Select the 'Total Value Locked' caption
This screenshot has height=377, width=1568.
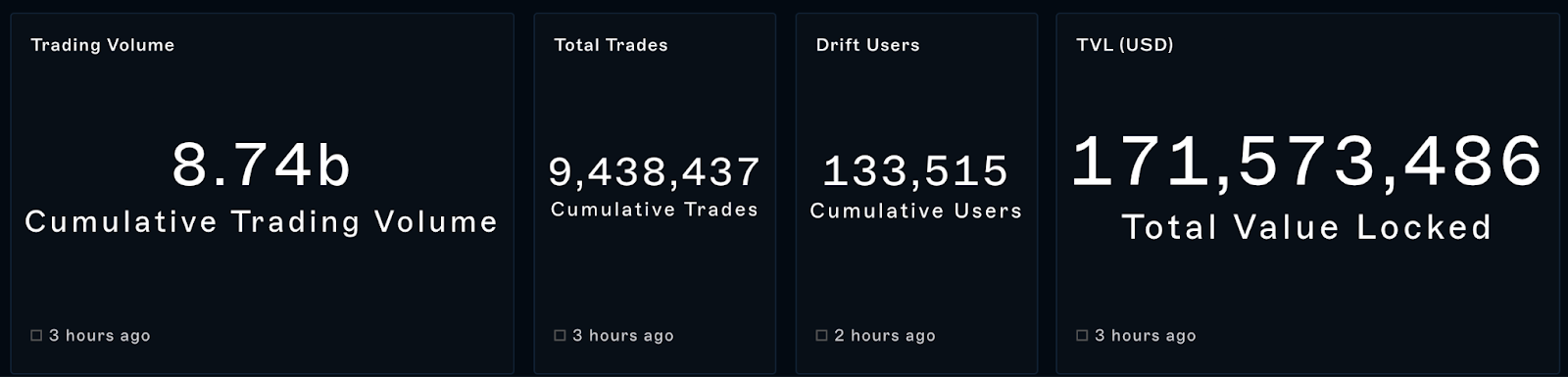coord(1307,228)
